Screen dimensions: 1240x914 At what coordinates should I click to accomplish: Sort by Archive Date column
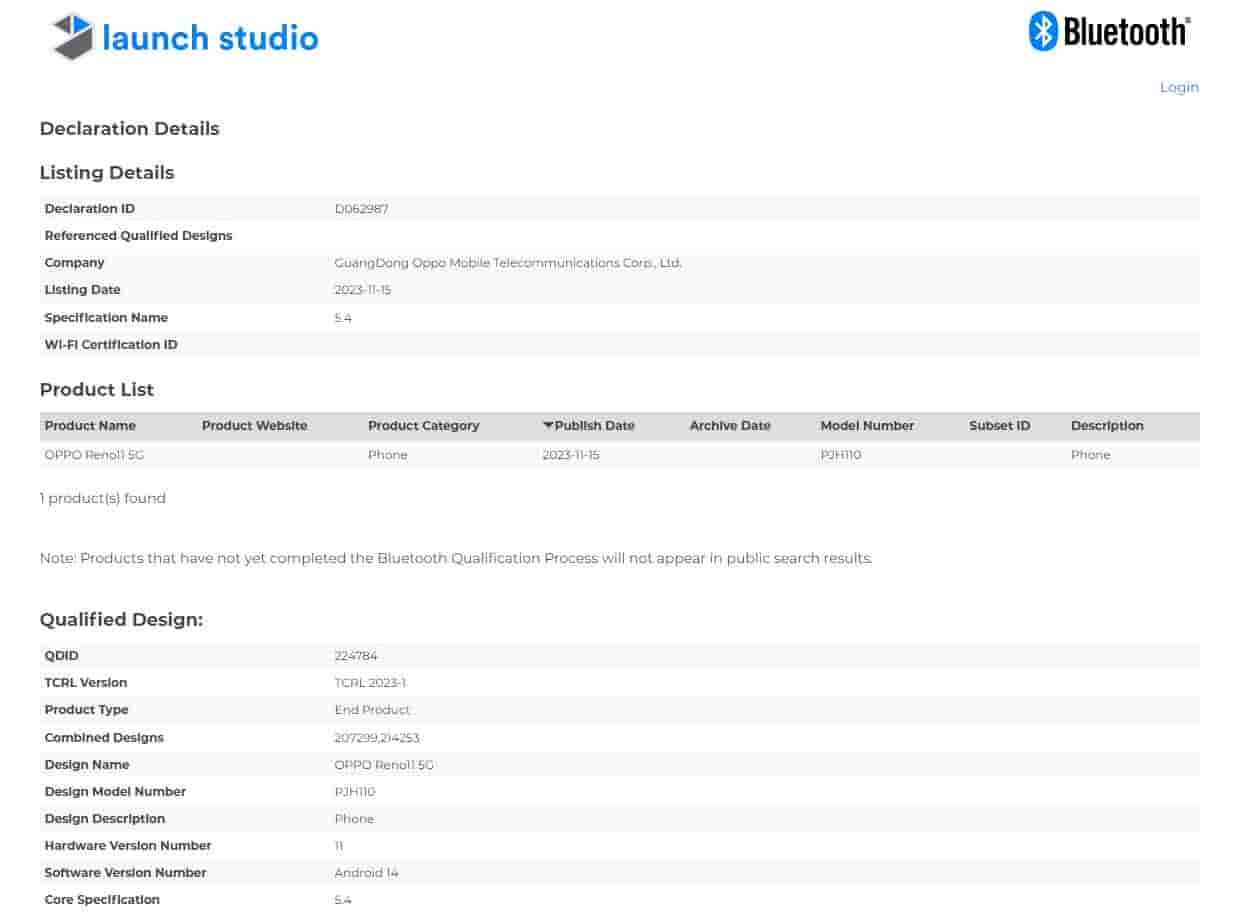pos(729,425)
